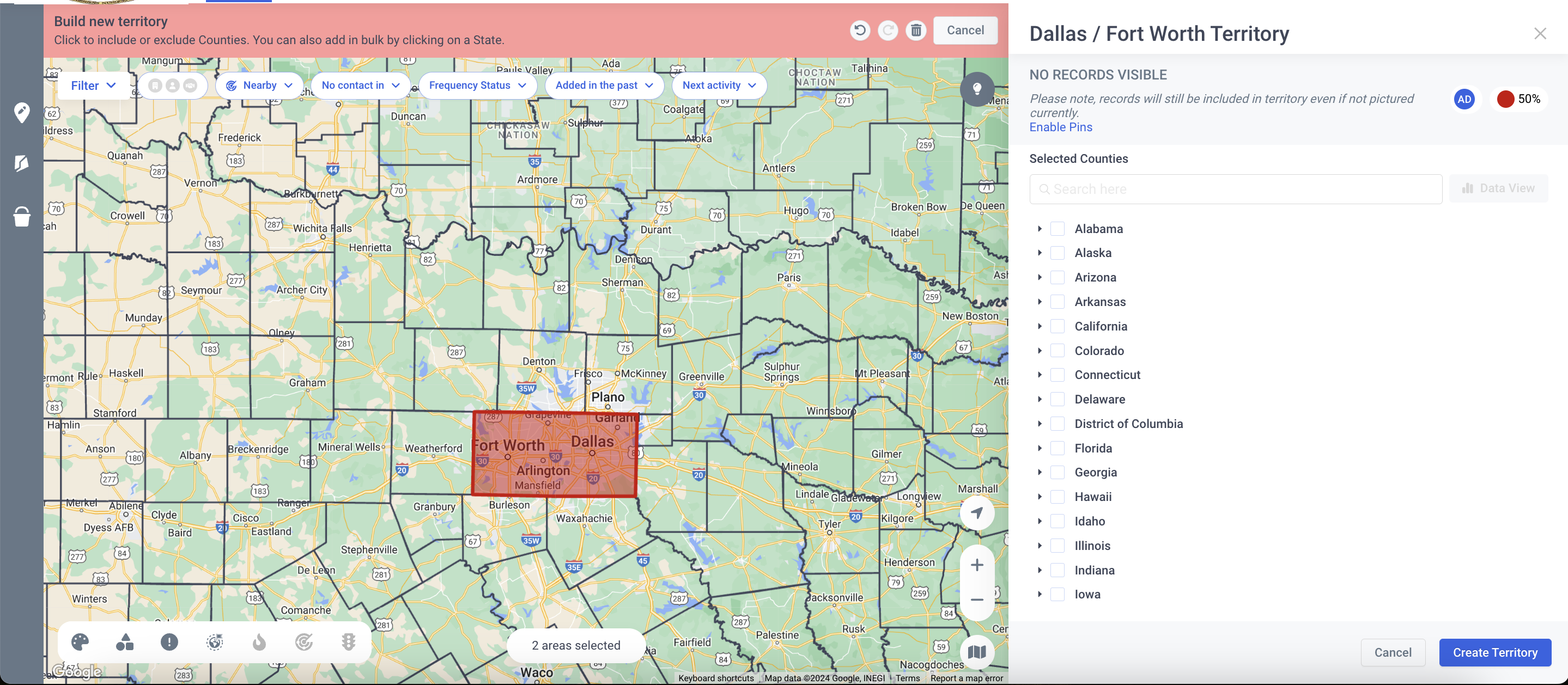Screen dimensions: 1568x685
Task: Expand the Idaho counties arrow
Action: 1040,521
